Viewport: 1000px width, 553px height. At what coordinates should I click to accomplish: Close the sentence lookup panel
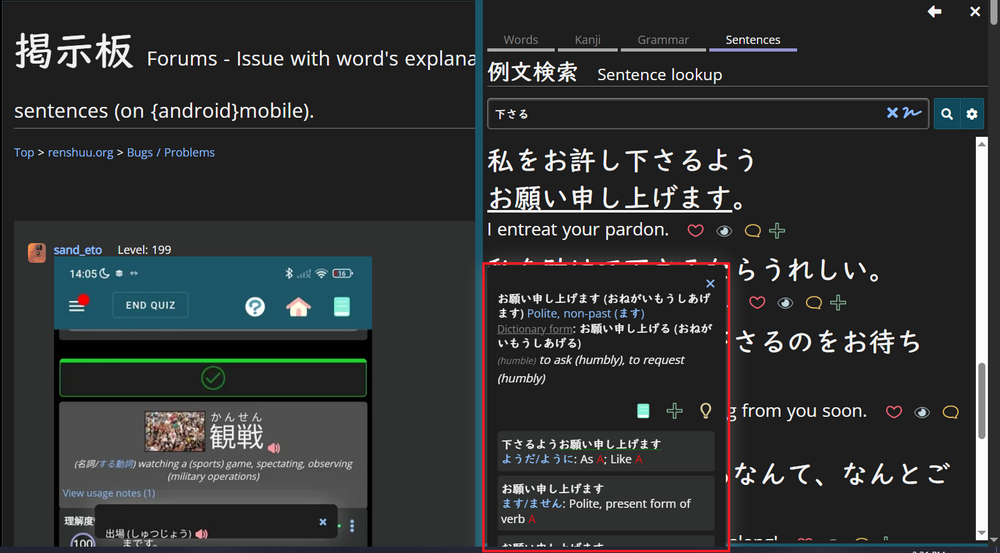(x=975, y=11)
